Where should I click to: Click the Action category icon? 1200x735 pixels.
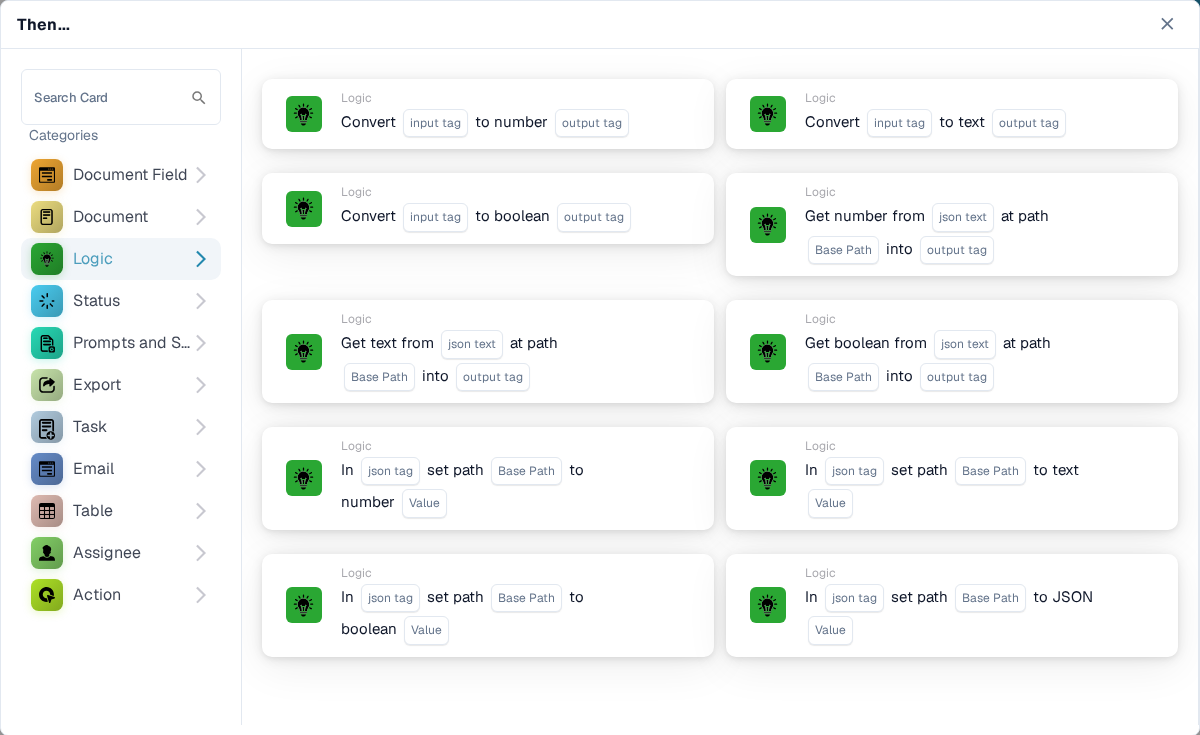pos(47,595)
